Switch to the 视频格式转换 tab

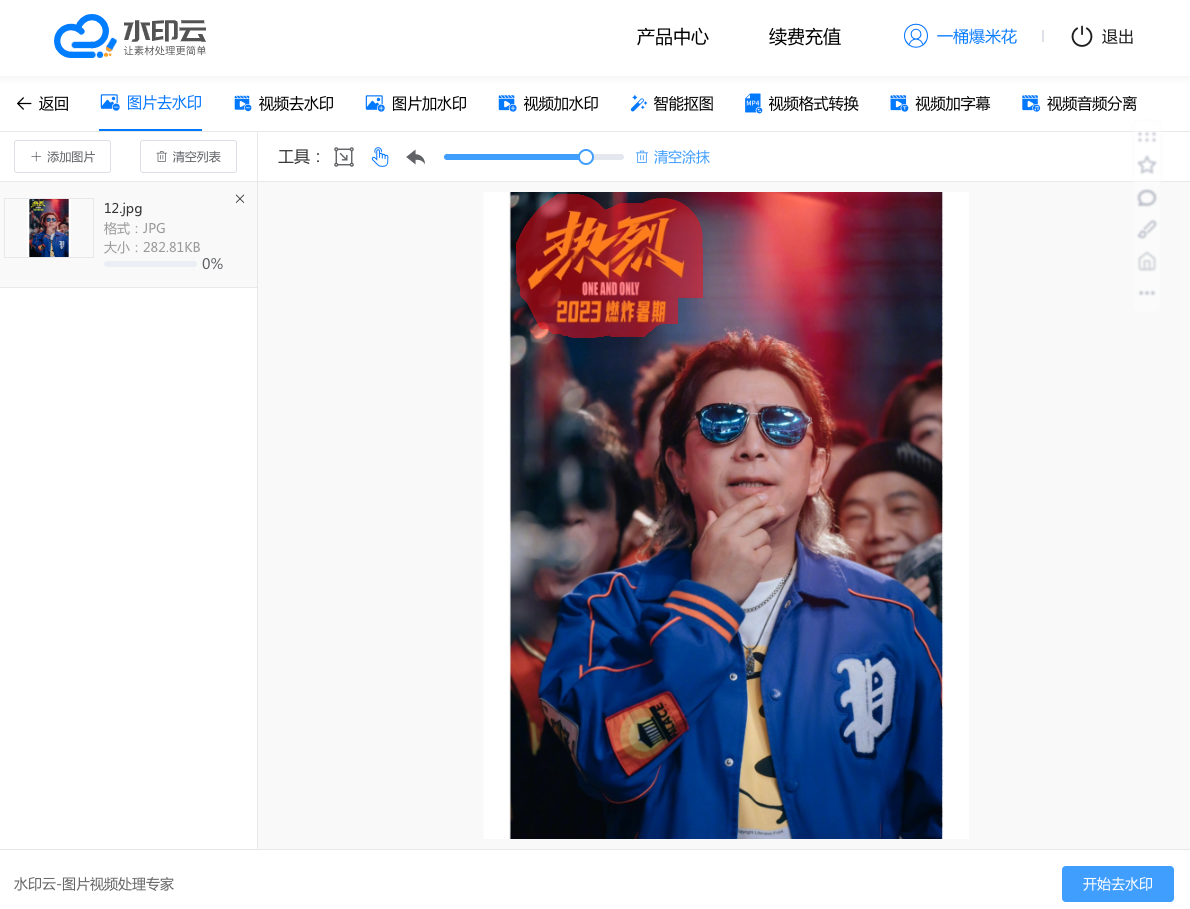(x=814, y=103)
